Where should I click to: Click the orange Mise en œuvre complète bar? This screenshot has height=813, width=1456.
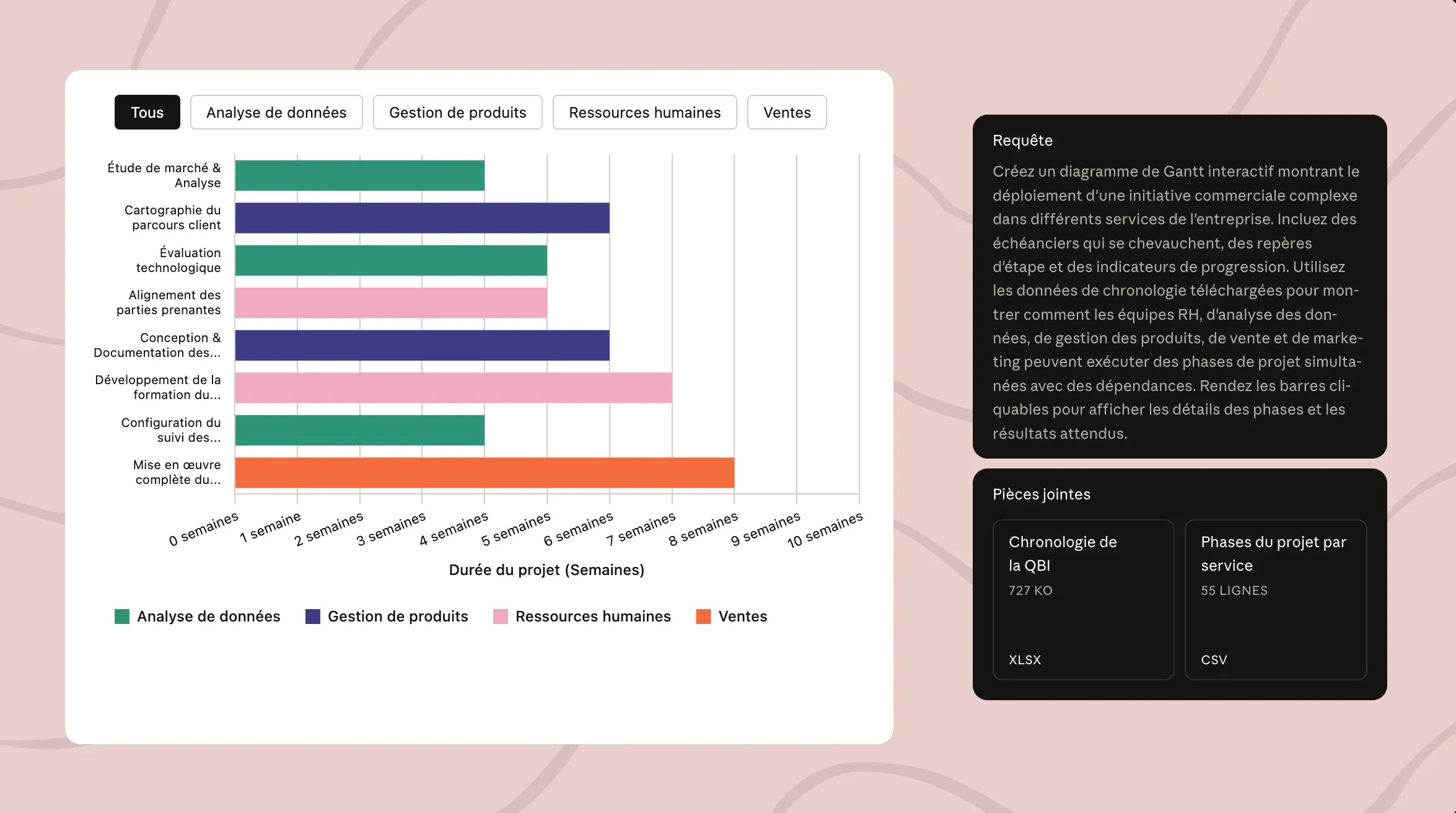click(x=484, y=472)
